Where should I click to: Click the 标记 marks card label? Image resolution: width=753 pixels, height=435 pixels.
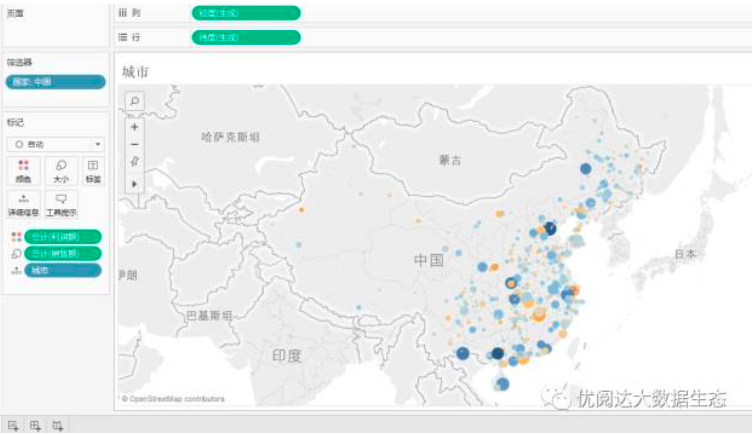click(x=15, y=122)
